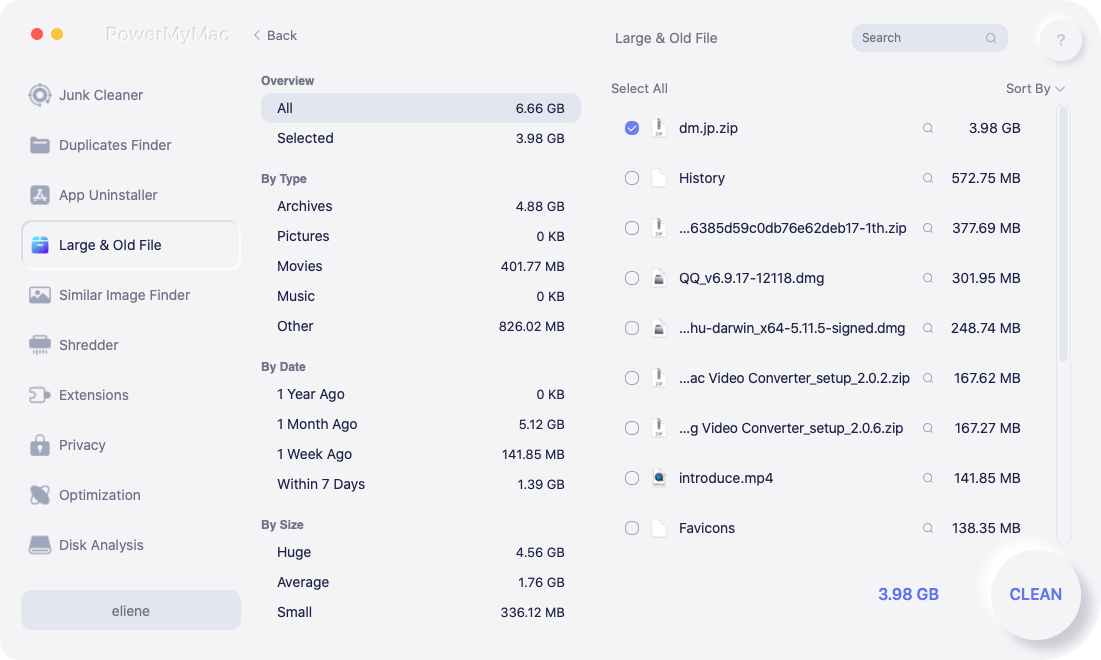Viewport: 1101px width, 660px height.
Task: Check the Favicons checkbox
Action: click(x=632, y=528)
